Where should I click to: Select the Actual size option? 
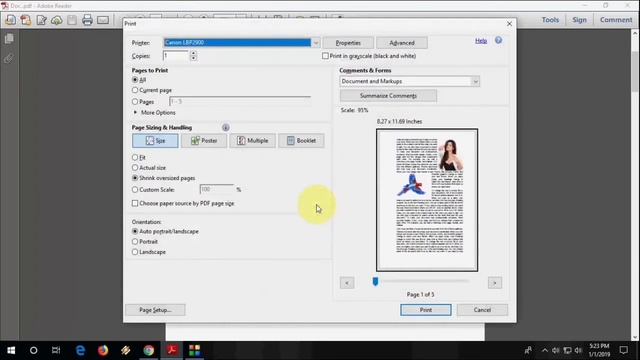pos(135,167)
